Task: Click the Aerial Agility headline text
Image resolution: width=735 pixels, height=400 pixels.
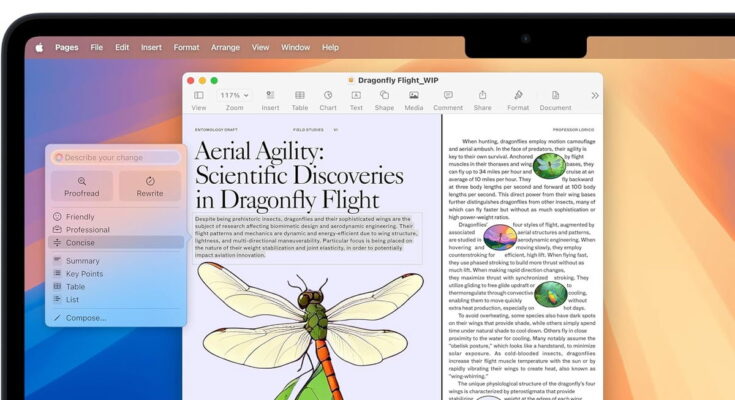Action: [x=299, y=175]
